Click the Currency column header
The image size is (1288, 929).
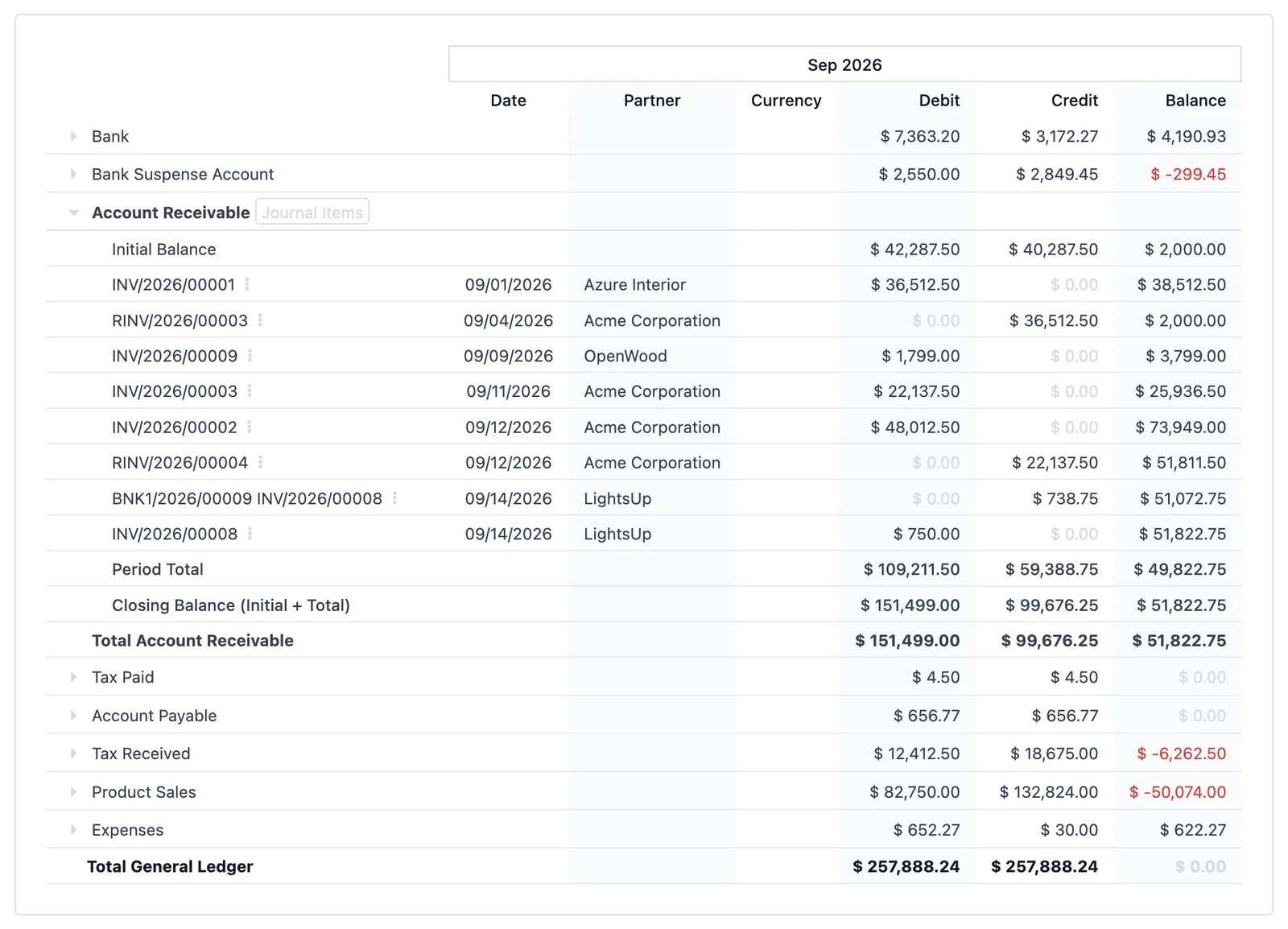click(x=786, y=101)
